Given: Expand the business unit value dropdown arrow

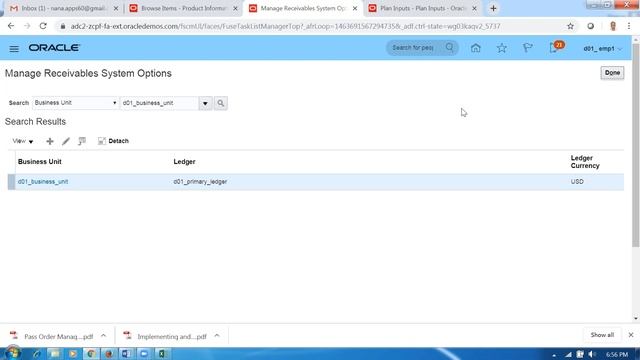Looking at the screenshot, I should point(205,103).
